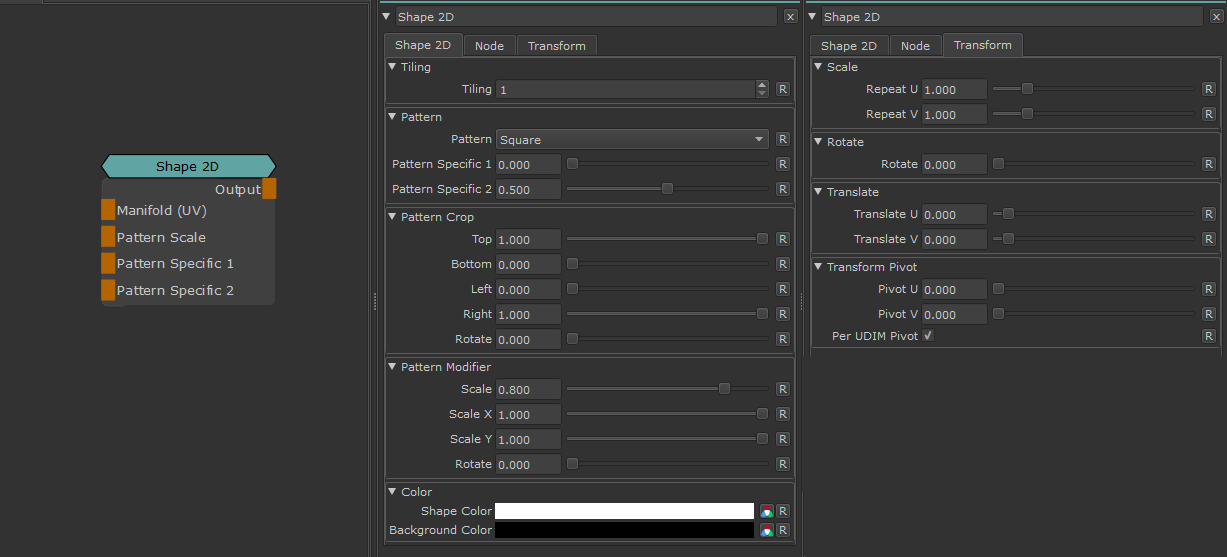
Task: Close the left Shape 2D properties panel
Action: click(790, 17)
